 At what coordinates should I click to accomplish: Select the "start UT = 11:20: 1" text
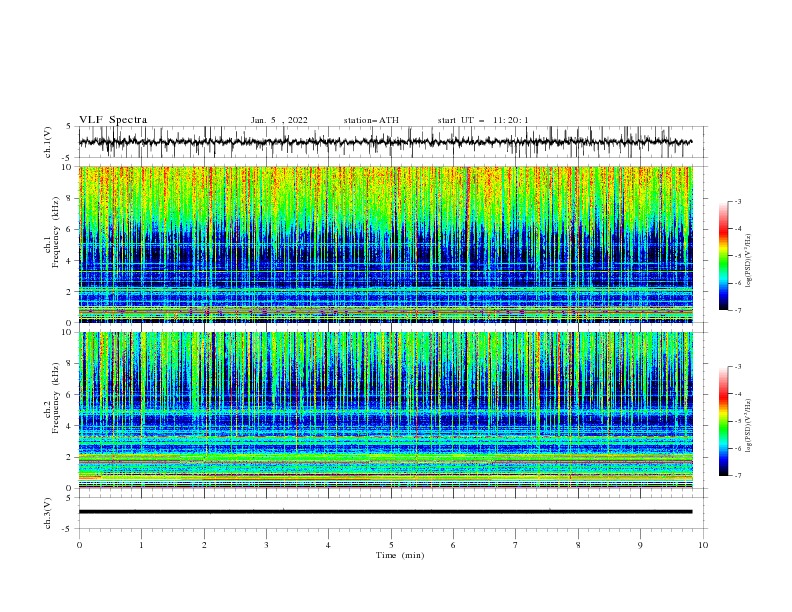pos(483,120)
